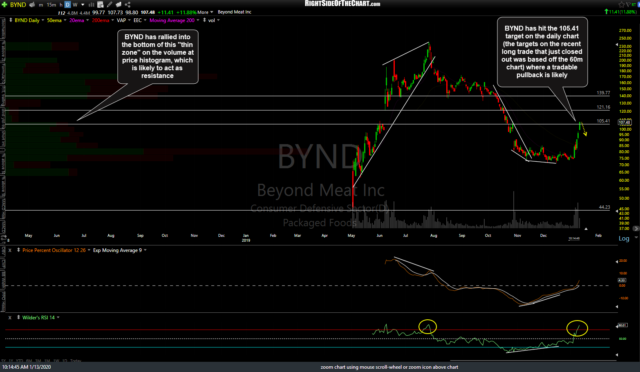Click the 139.77 price level label
Viewport: 640px width, 372px height.
point(603,93)
